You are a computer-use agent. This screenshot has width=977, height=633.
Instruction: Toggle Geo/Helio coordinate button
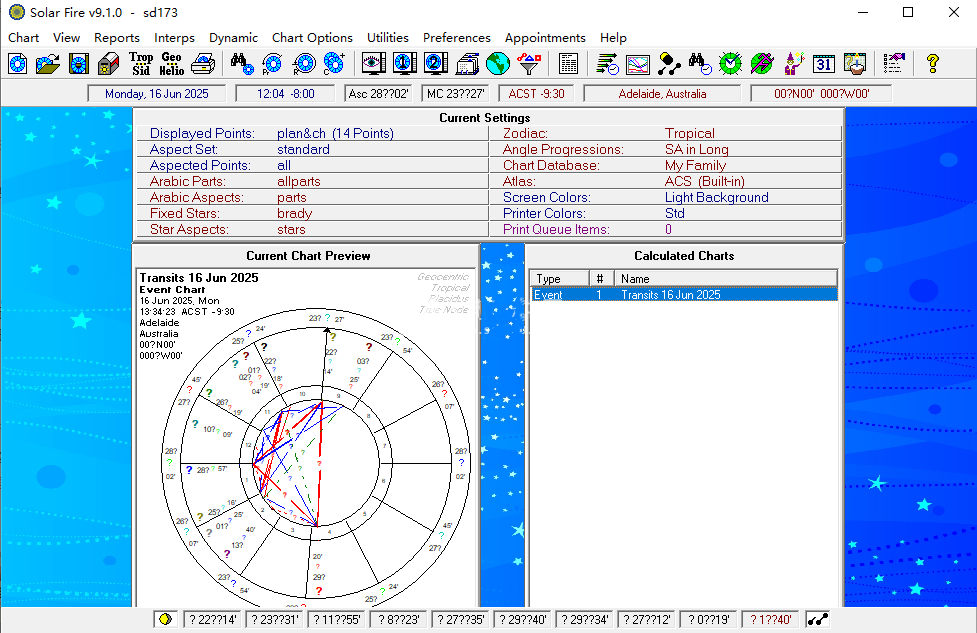pos(171,64)
